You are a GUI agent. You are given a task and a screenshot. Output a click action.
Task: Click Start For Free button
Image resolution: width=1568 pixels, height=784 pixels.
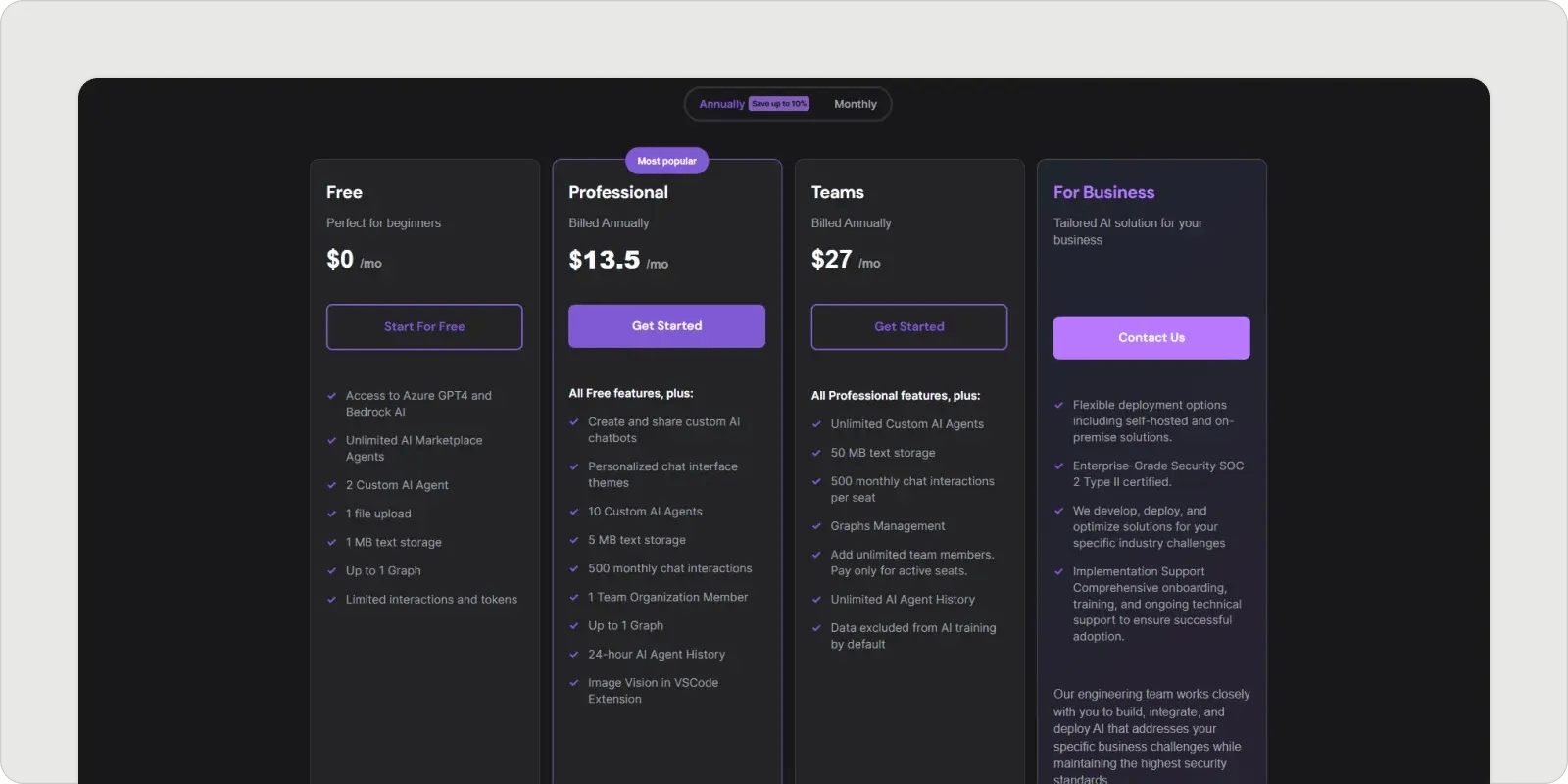[424, 327]
